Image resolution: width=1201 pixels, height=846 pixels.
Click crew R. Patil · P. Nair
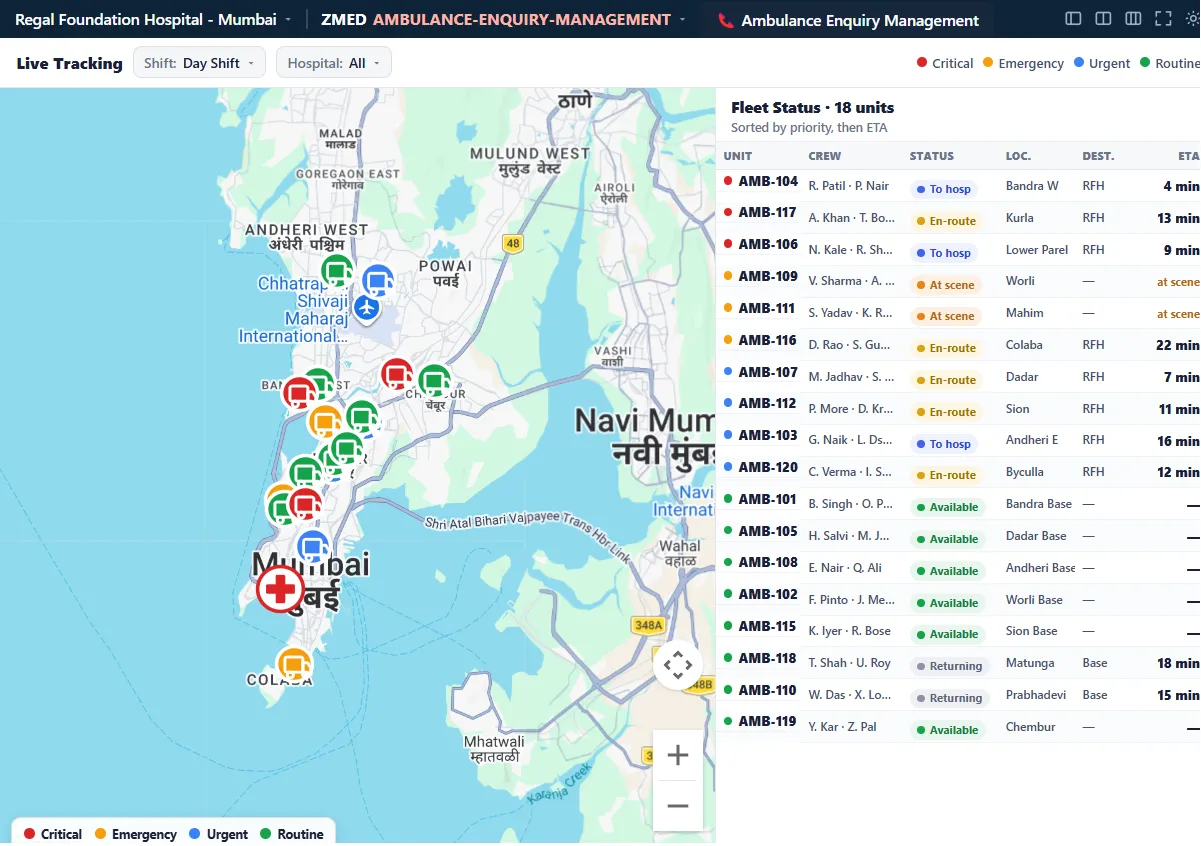(x=849, y=186)
